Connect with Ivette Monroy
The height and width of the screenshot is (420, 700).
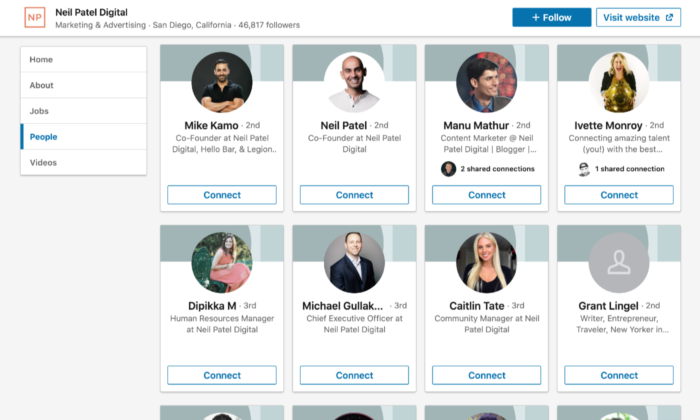[619, 195]
